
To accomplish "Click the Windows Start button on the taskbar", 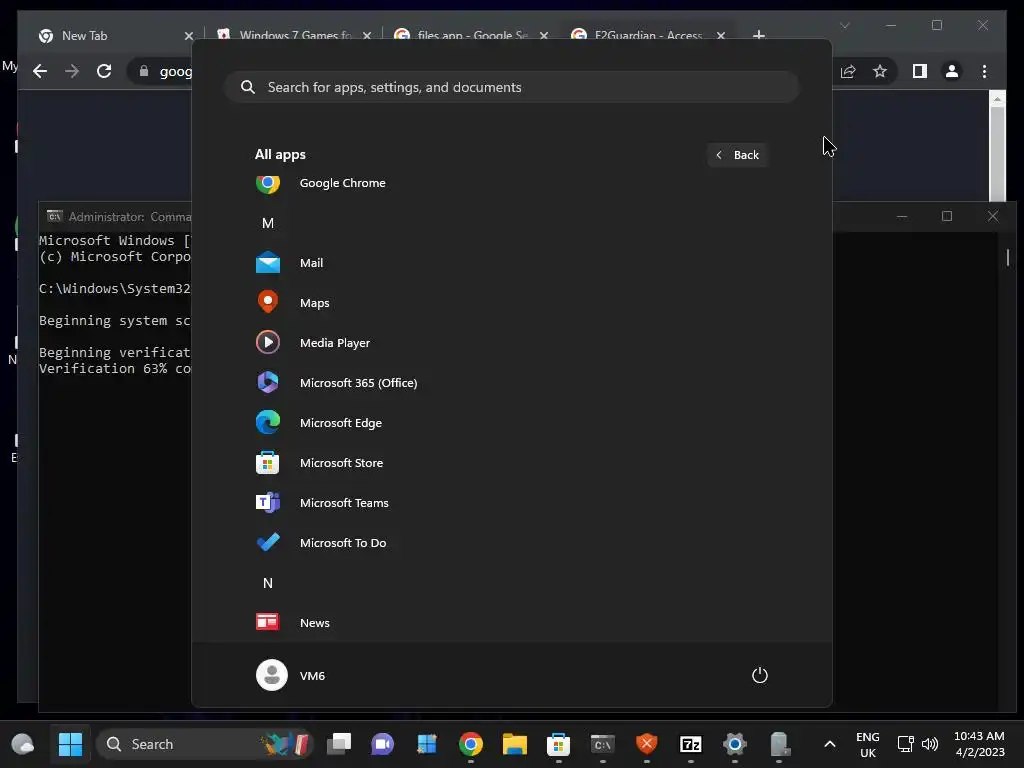I will click(70, 744).
